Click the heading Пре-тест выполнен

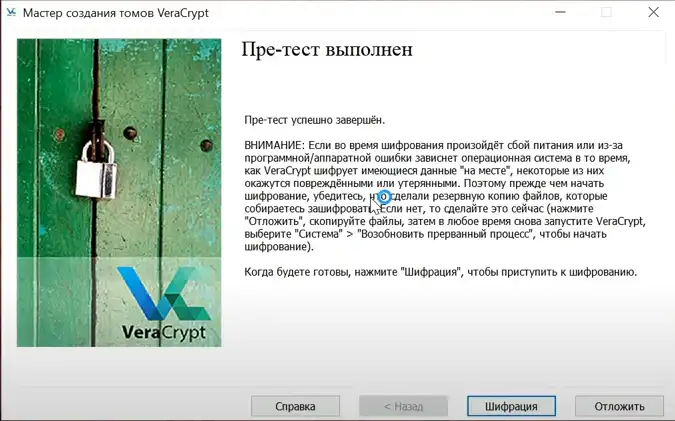(x=327, y=51)
